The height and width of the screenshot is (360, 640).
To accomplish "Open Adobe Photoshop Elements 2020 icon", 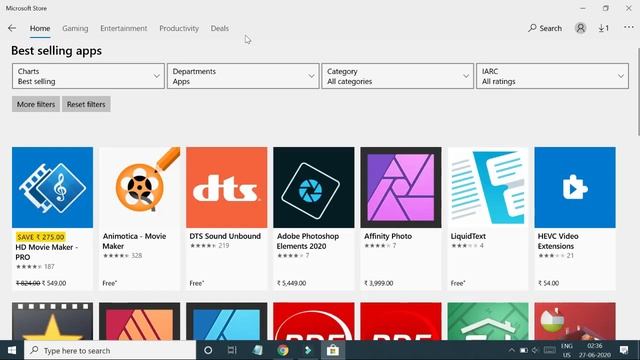I will [x=313, y=187].
